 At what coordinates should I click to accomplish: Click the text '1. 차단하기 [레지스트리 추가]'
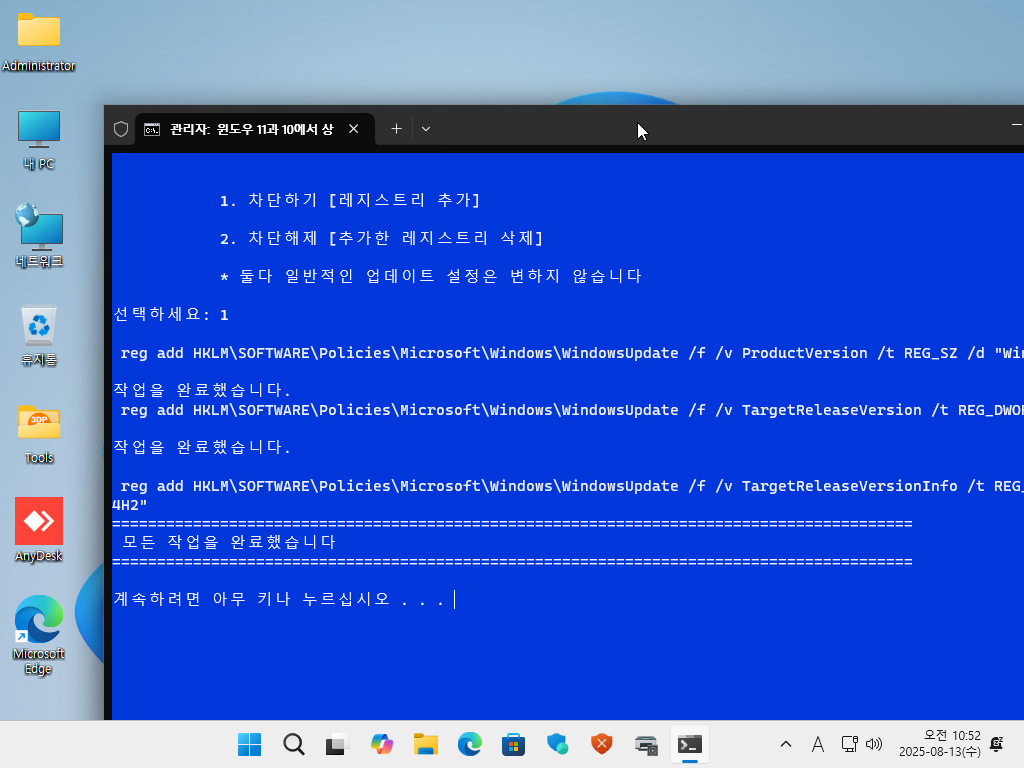click(351, 200)
